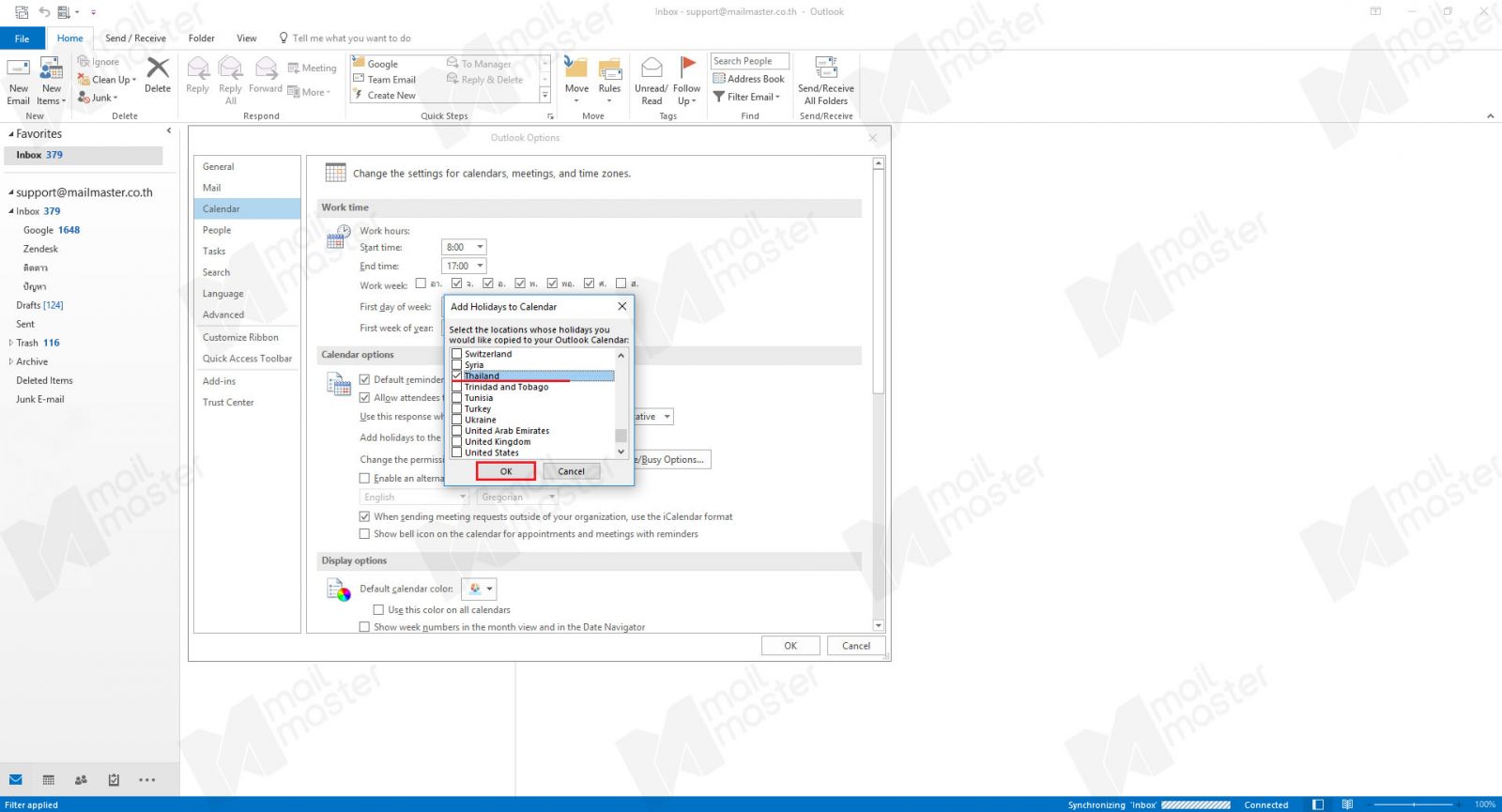Check the Turkey holiday checkbox

point(457,408)
